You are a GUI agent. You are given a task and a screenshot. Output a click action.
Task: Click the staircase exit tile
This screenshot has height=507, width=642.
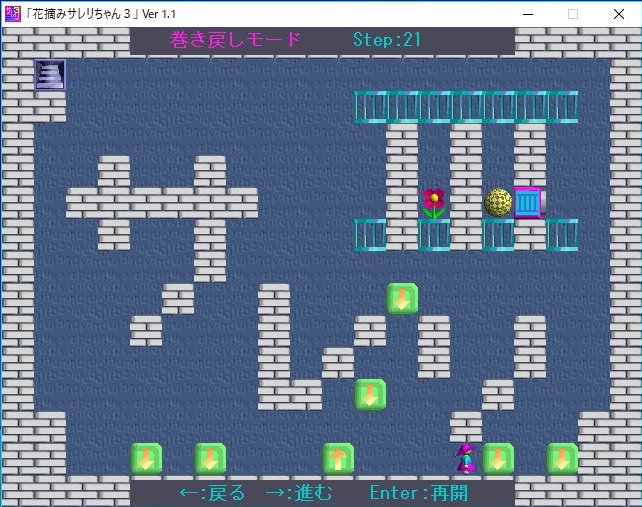(50, 75)
